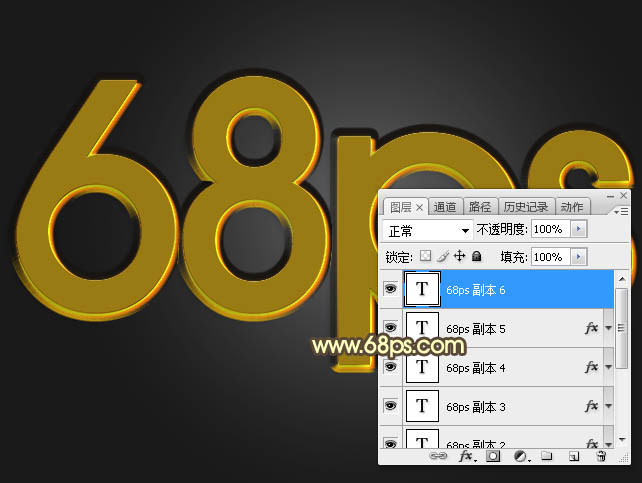The image size is (642, 483).
Task: Click the 68ps 副本 5 text thumbnail
Action: tap(422, 328)
